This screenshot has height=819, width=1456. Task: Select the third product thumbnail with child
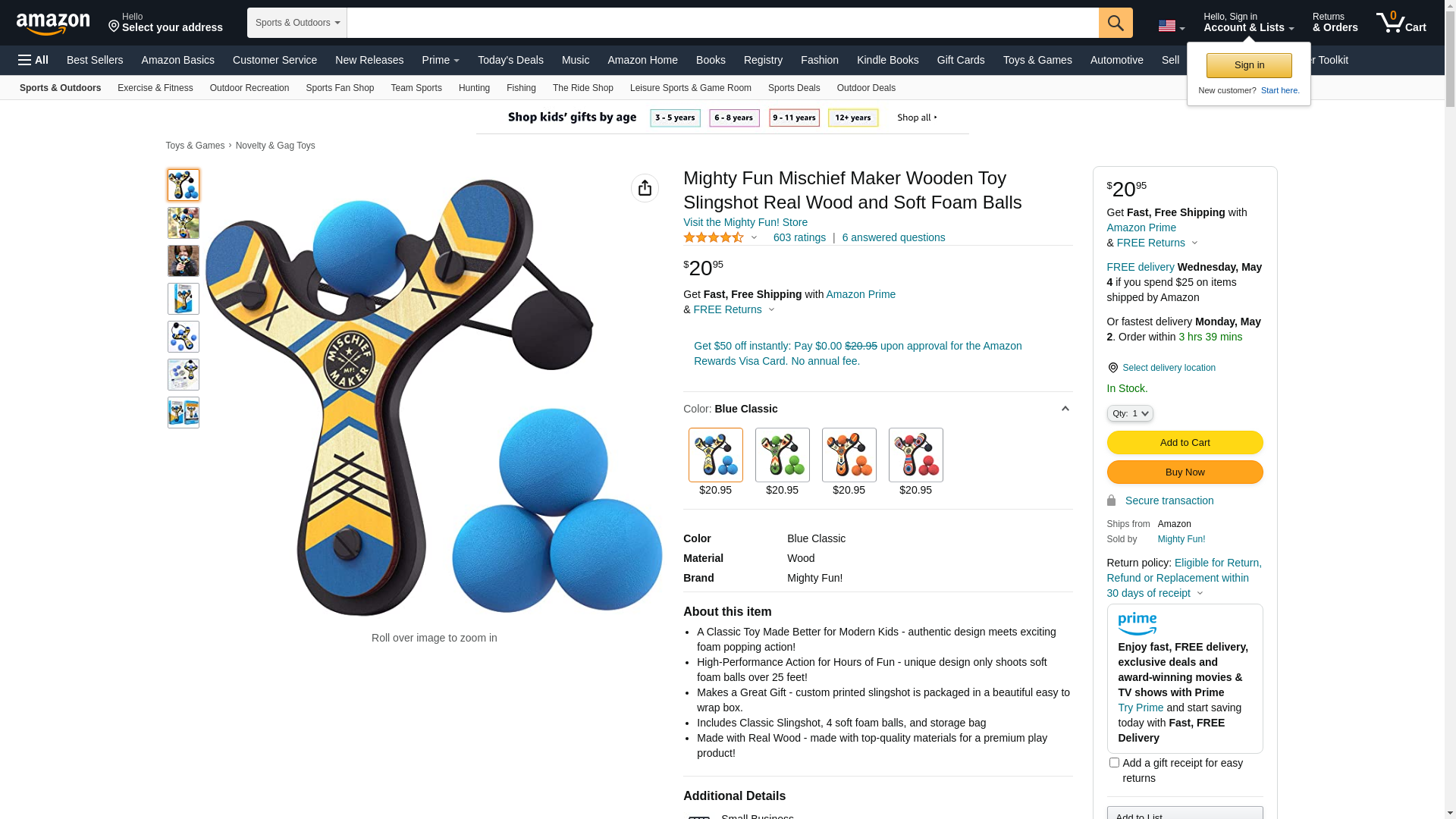pos(184,261)
